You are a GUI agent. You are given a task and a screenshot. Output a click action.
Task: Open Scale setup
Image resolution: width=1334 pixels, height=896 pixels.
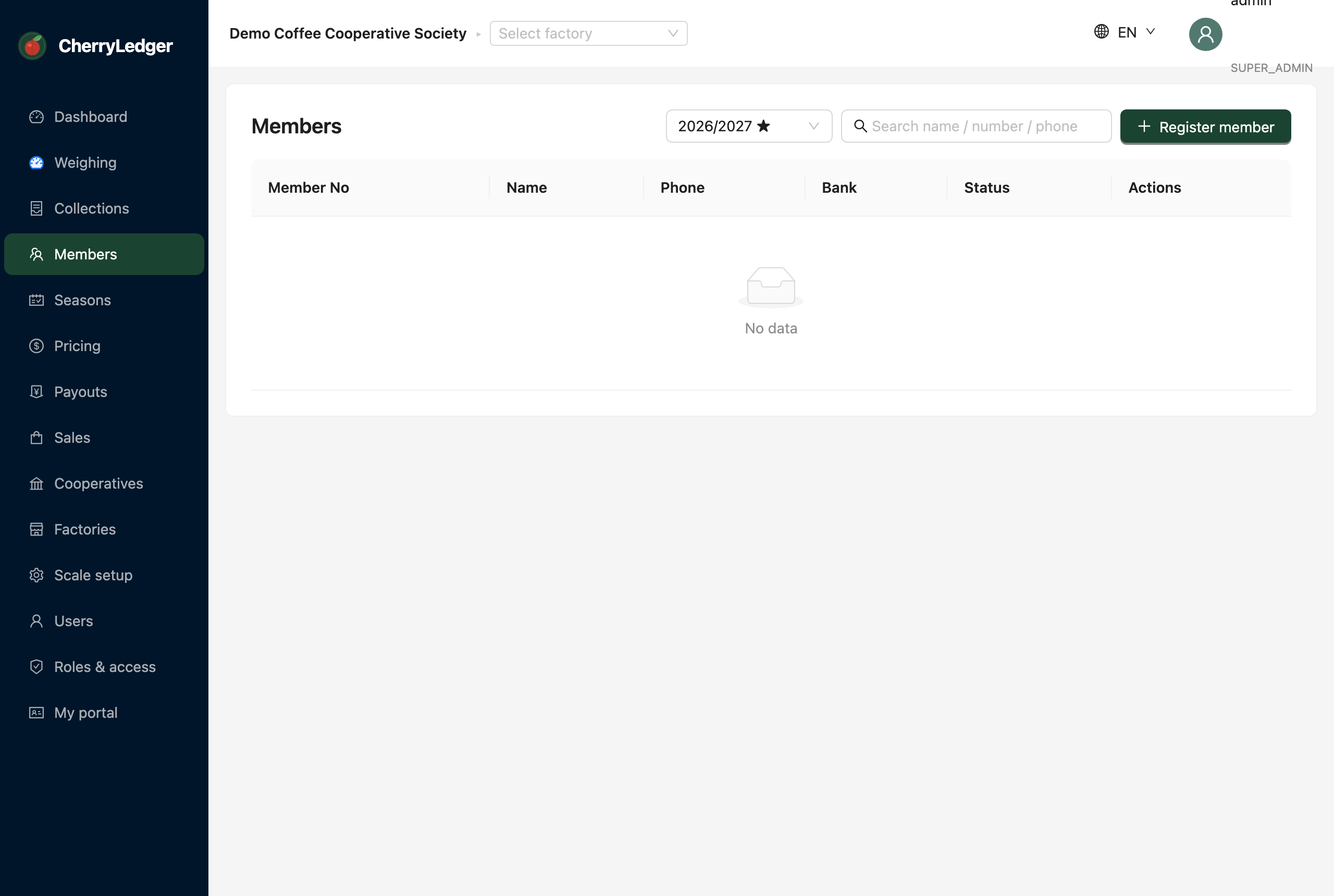pos(104,575)
